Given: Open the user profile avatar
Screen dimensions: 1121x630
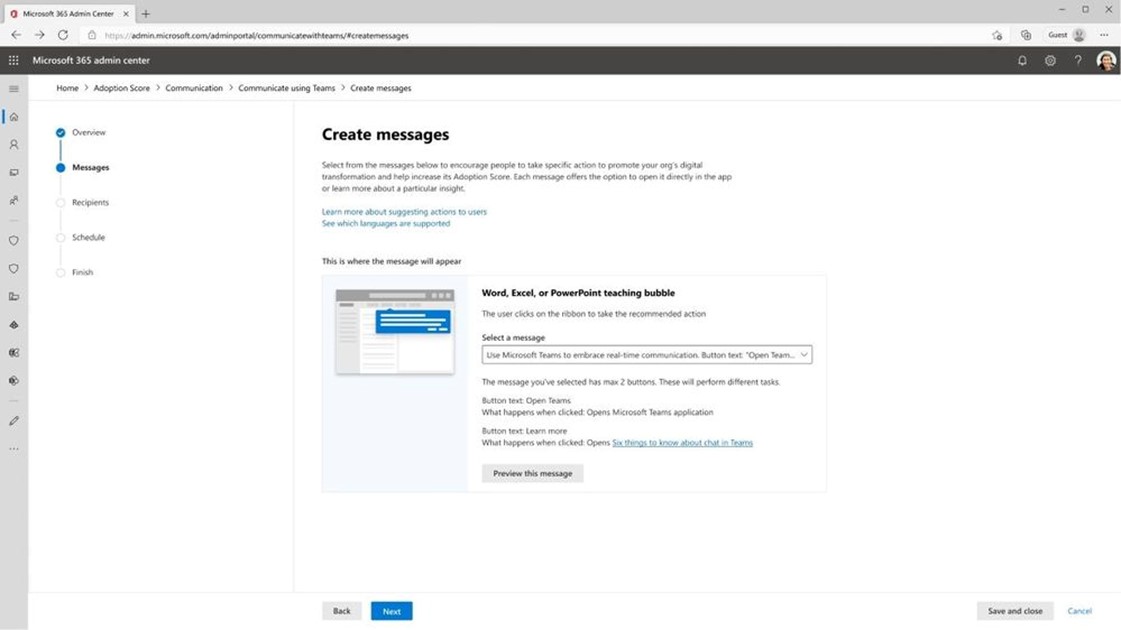Looking at the screenshot, I should (1106, 60).
